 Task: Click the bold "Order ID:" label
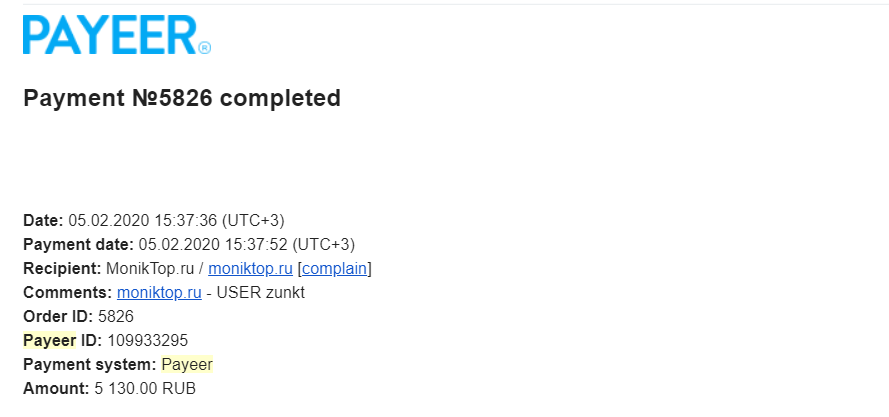[58, 316]
